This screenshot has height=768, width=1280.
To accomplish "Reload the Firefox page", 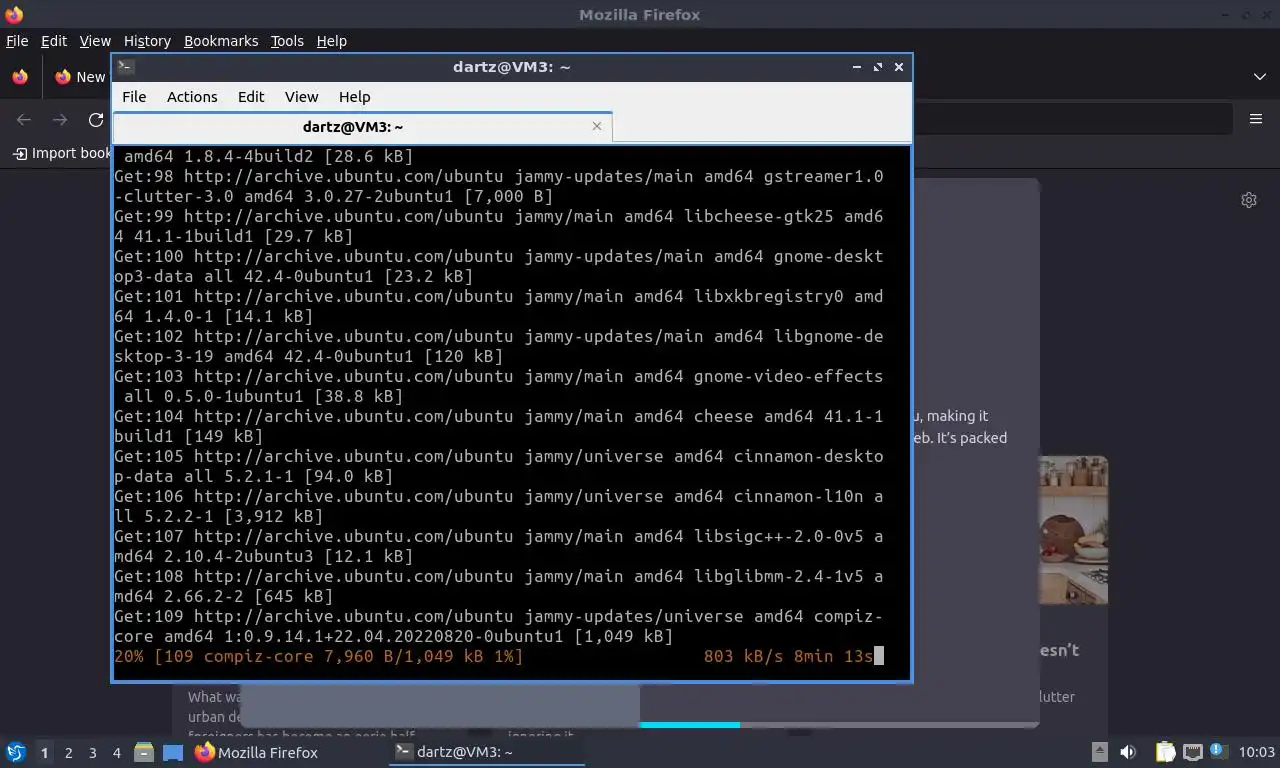I will point(96,120).
